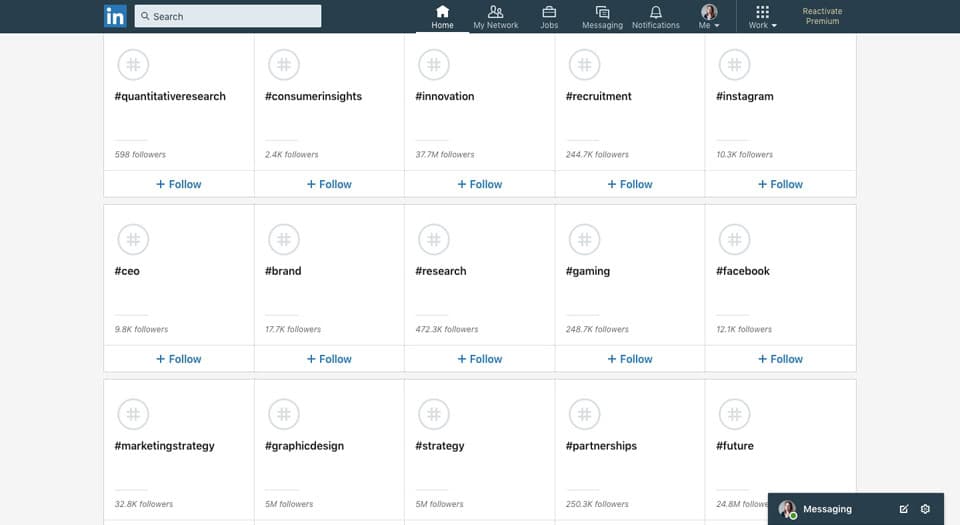960x525 pixels.
Task: Click '37.7M followers' under #innovation
Action: pyautogui.click(x=444, y=155)
